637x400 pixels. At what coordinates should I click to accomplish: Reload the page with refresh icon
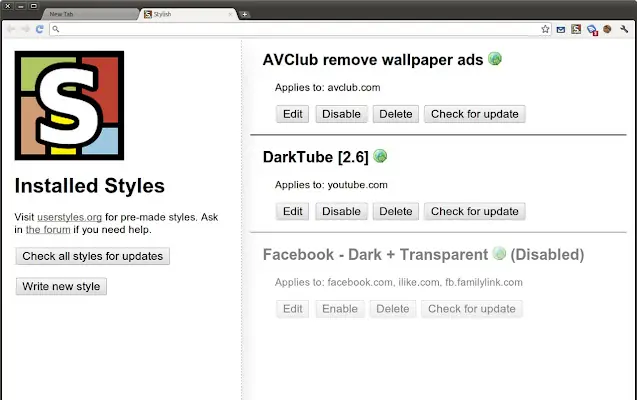39,29
